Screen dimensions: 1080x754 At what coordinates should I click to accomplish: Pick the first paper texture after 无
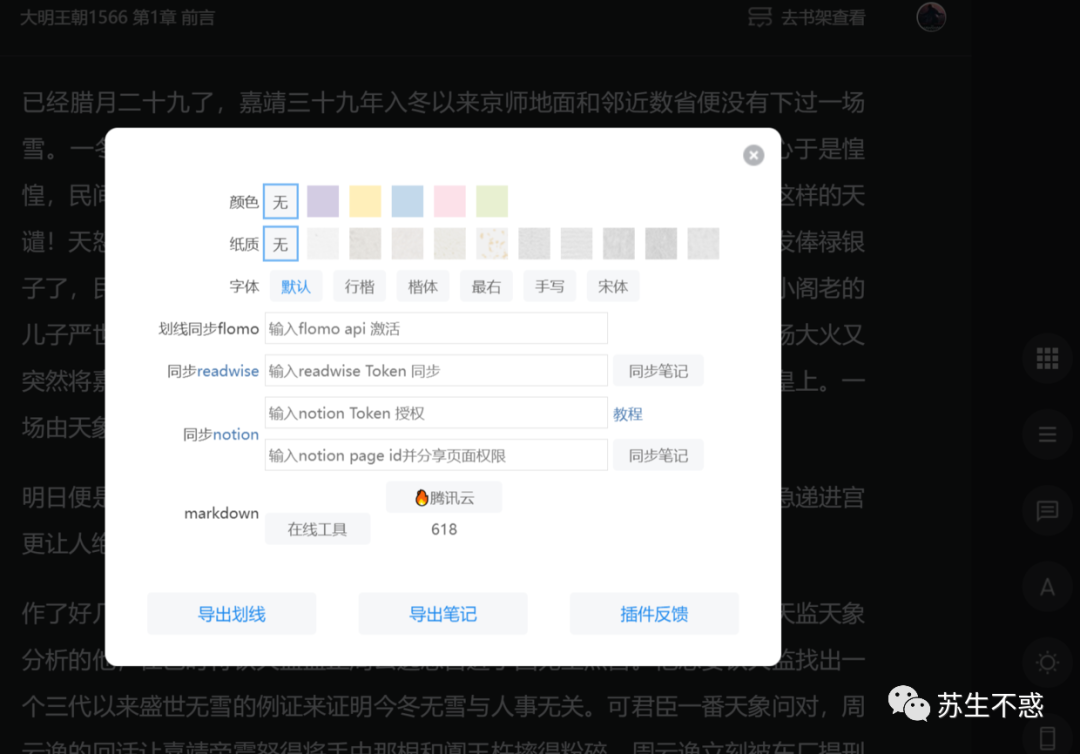point(323,244)
